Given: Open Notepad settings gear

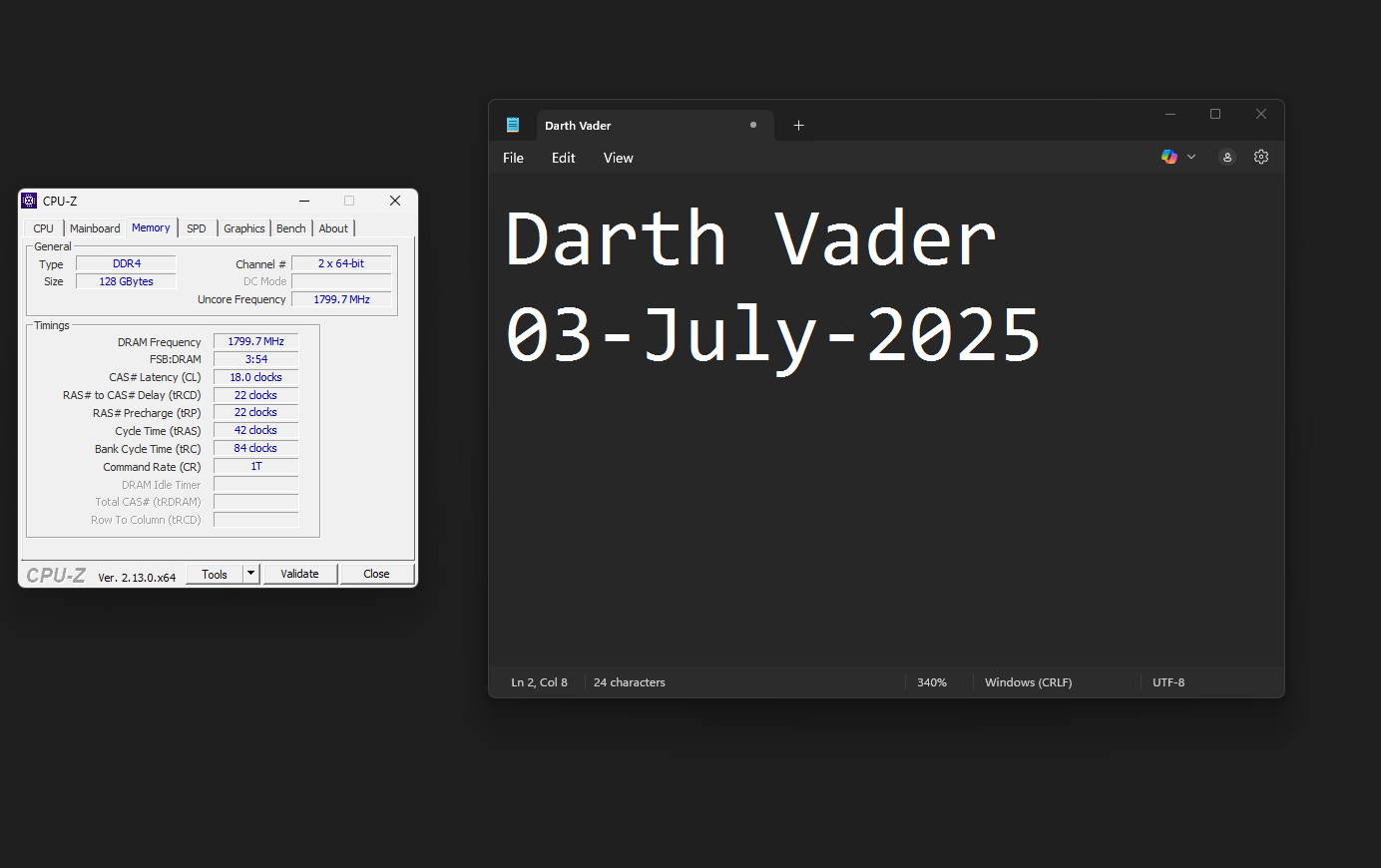Looking at the screenshot, I should (x=1261, y=157).
